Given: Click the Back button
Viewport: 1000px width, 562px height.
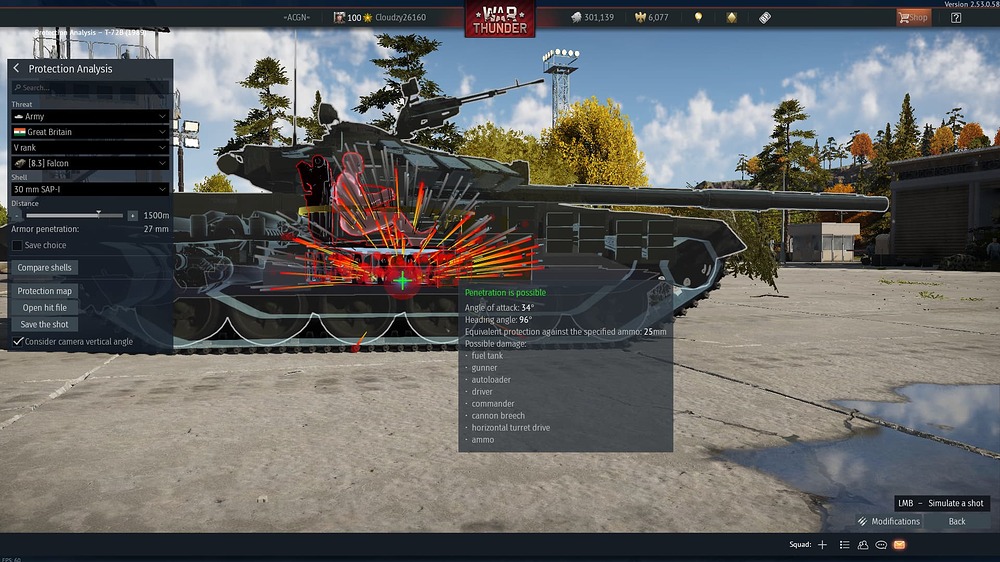Looking at the screenshot, I should [x=957, y=521].
